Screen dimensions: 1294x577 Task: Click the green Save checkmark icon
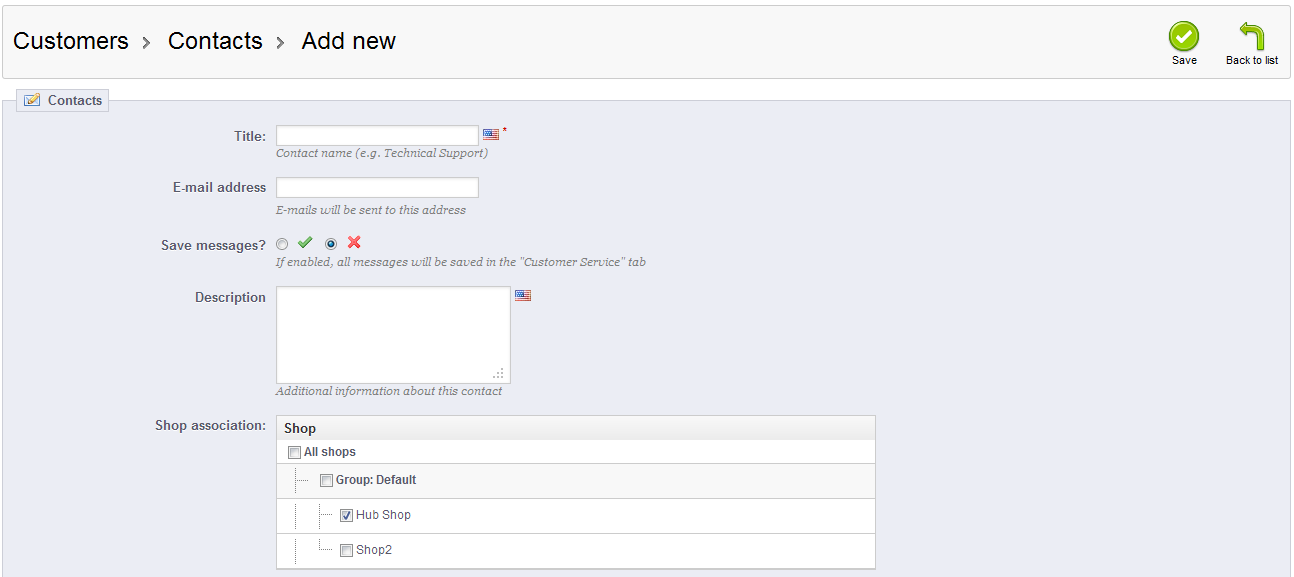coord(1184,35)
